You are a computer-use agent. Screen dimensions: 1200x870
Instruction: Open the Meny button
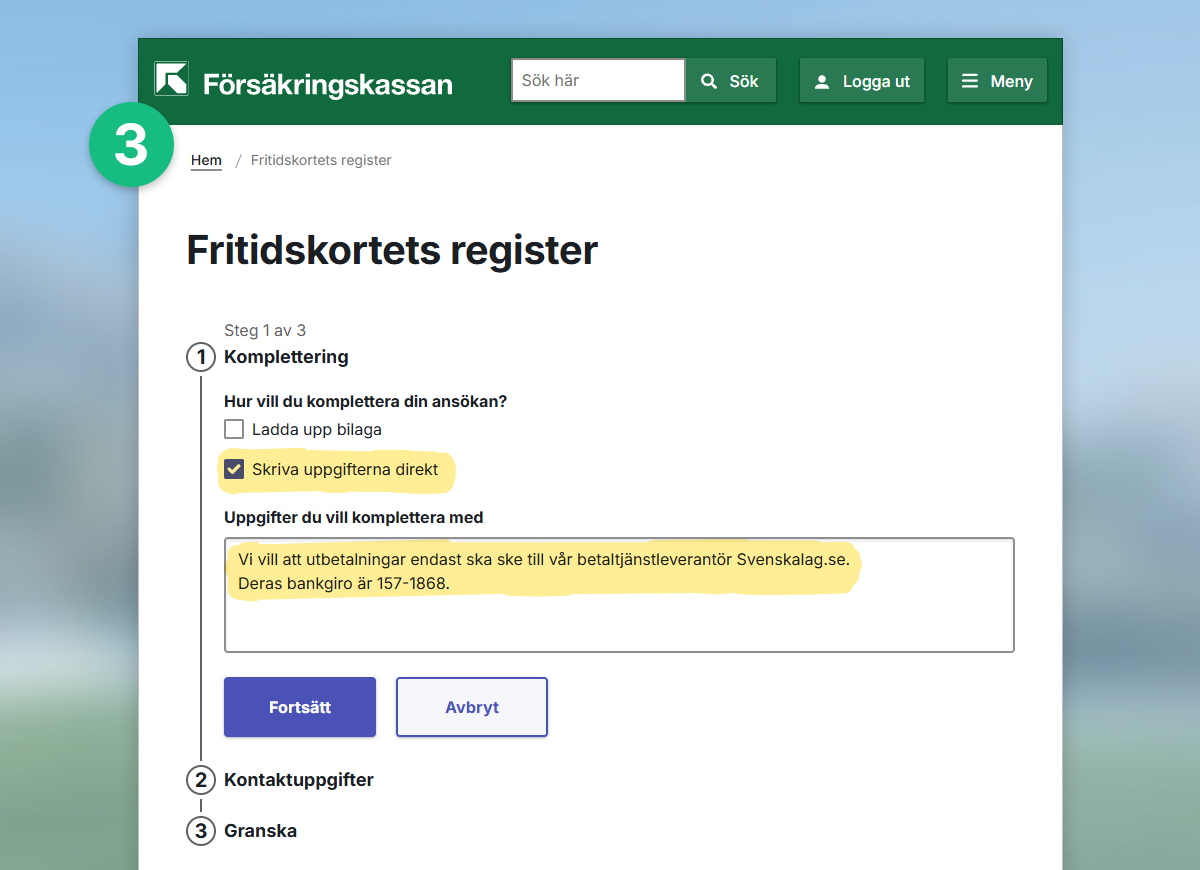[997, 81]
